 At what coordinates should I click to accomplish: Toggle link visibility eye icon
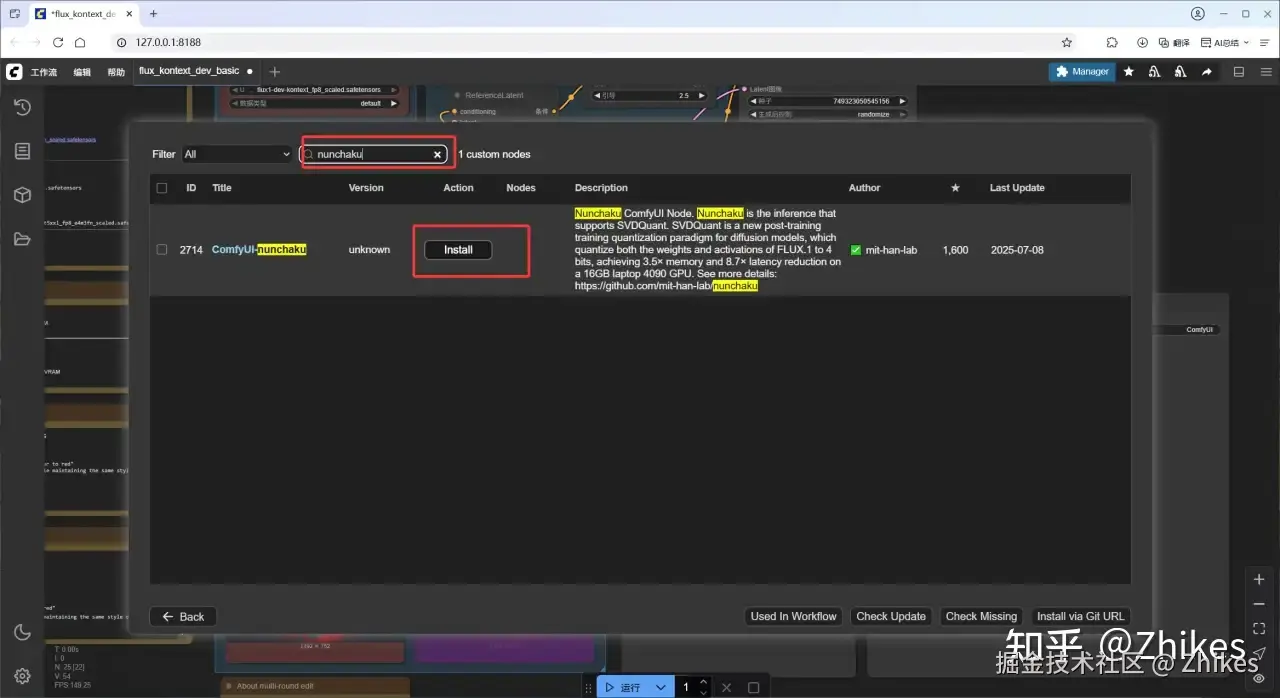1259,678
